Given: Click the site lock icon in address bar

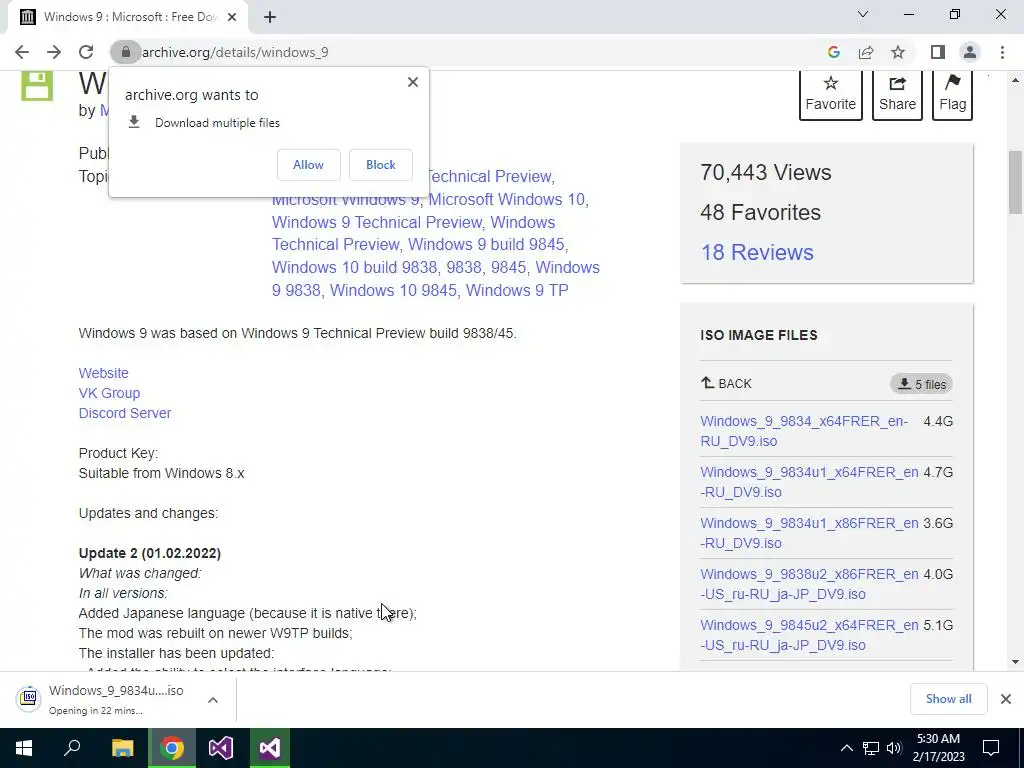Looking at the screenshot, I should click(x=125, y=52).
